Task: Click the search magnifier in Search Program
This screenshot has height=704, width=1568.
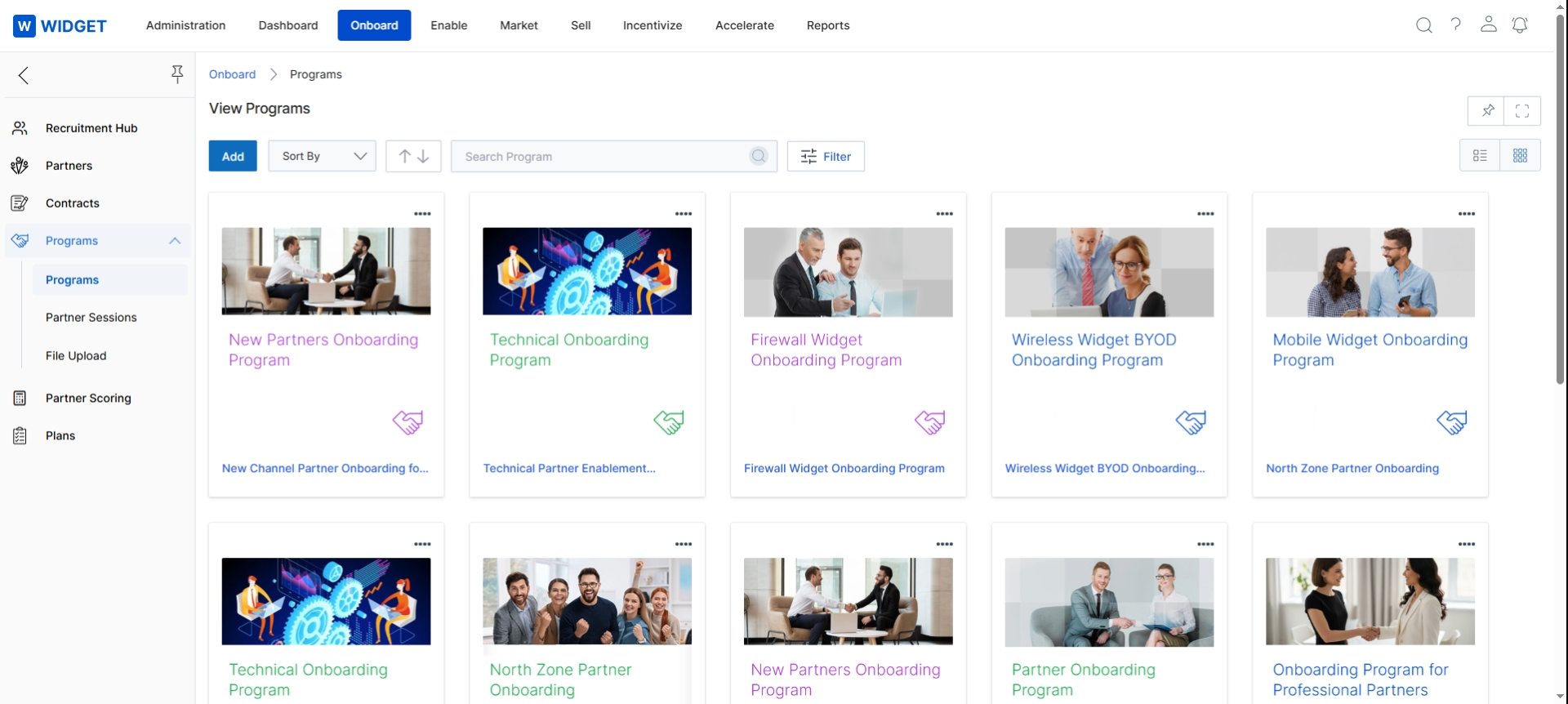Action: coord(759,156)
